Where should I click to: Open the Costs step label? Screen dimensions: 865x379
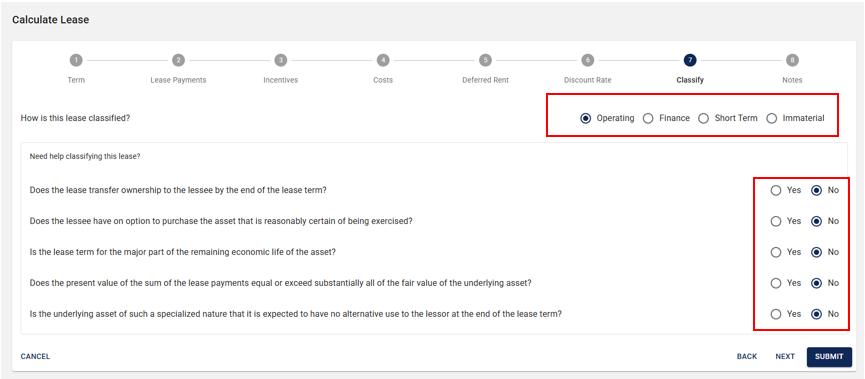coord(383,80)
